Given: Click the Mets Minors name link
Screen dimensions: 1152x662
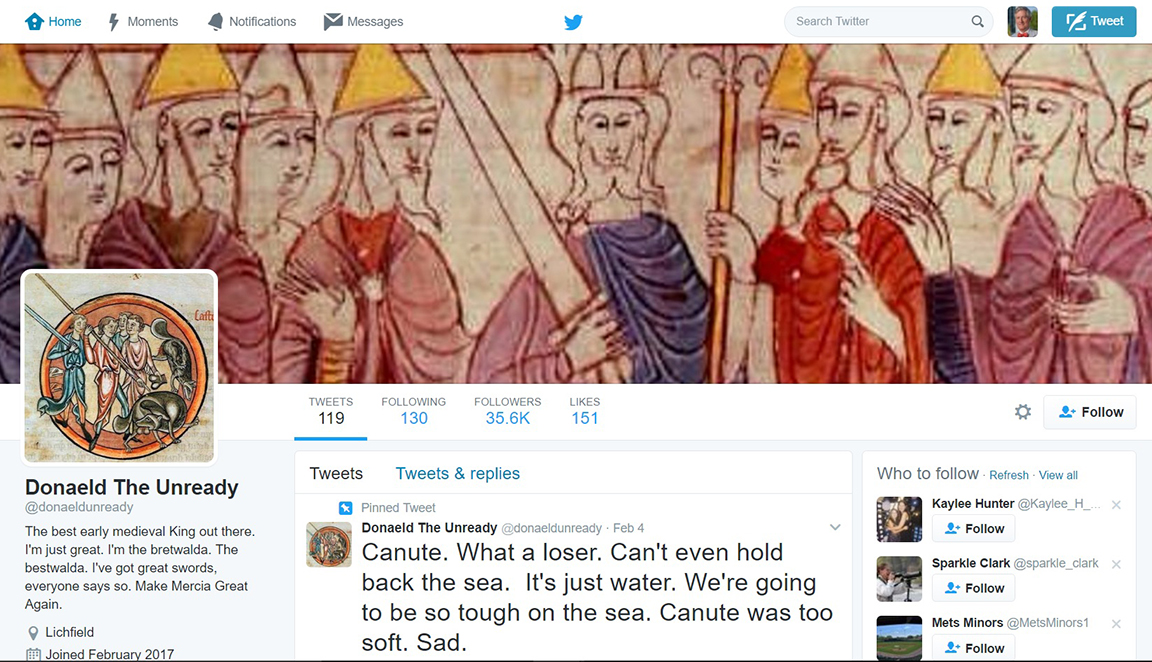Looking at the screenshot, I should (x=967, y=623).
